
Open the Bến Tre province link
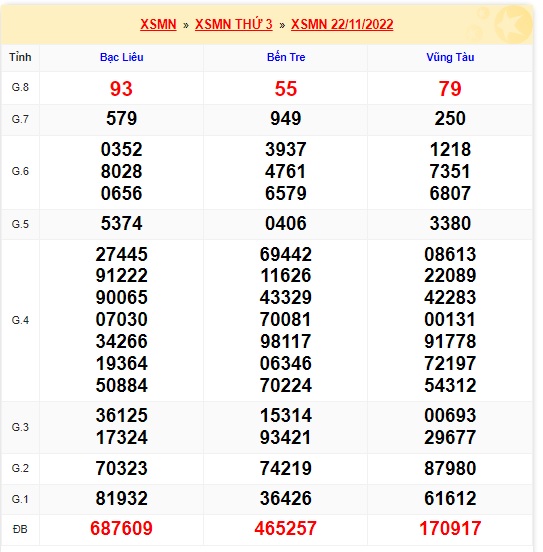tap(286, 57)
